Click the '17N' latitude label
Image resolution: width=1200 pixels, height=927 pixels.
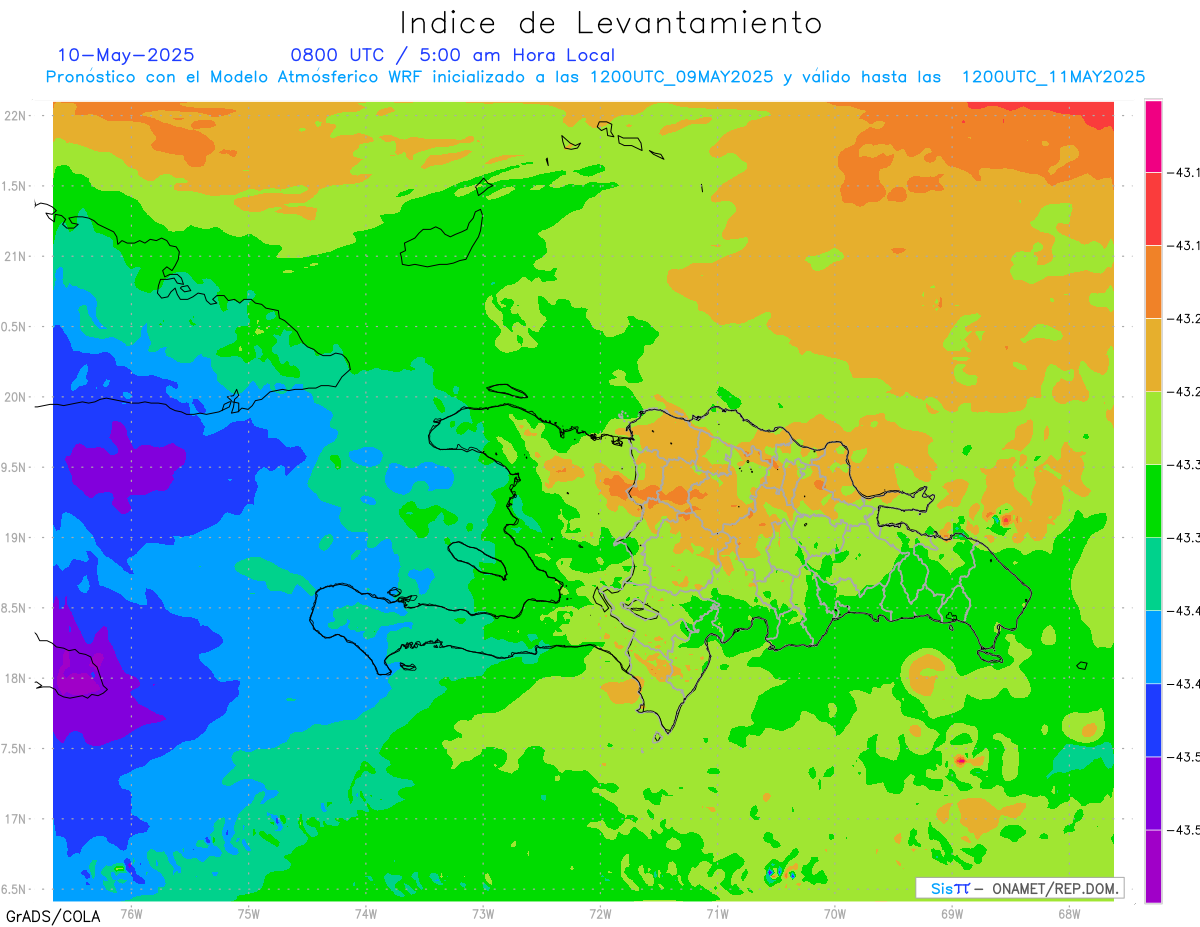point(15,819)
